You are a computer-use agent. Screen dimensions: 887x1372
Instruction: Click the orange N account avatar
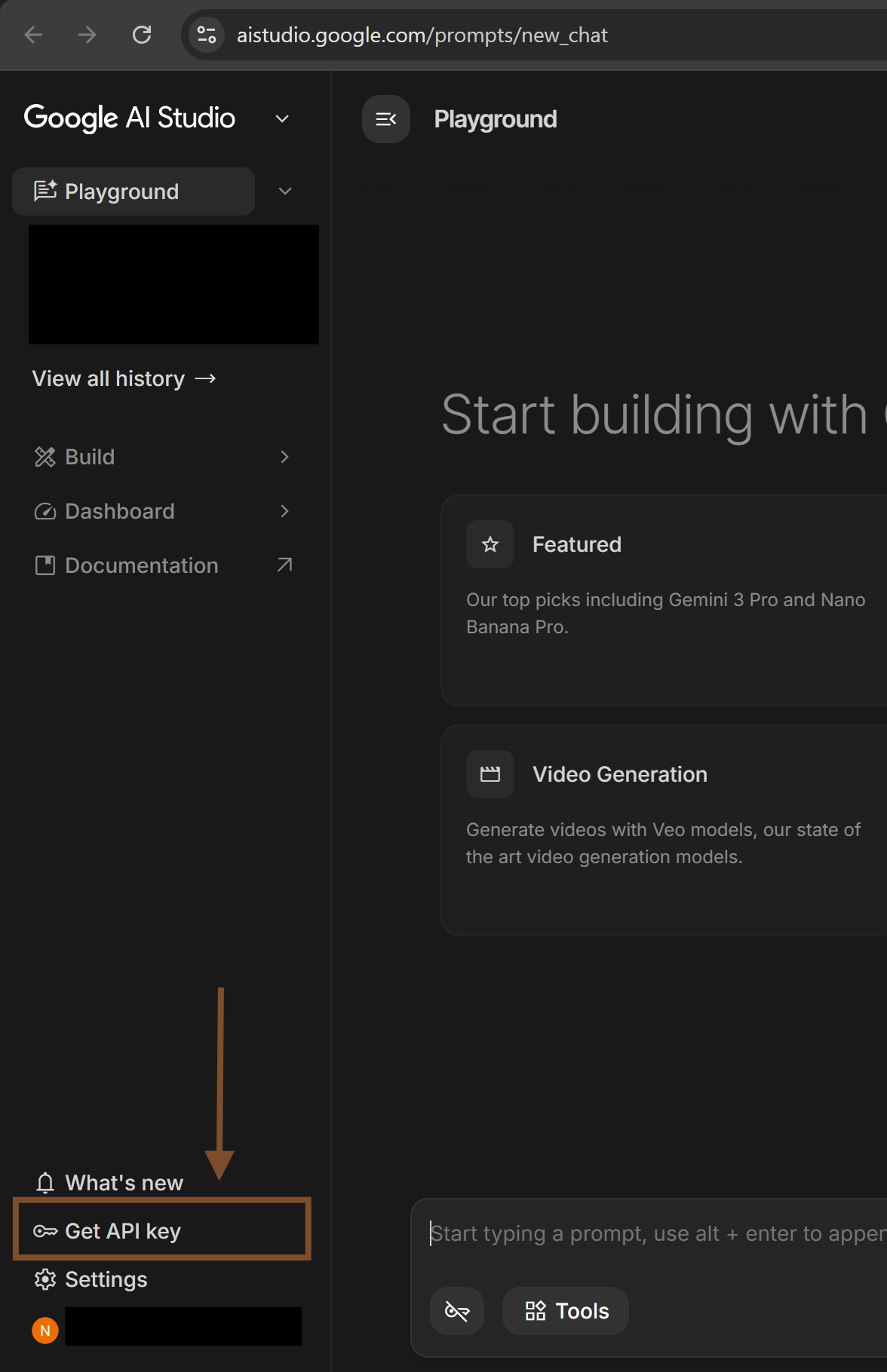(45, 1331)
